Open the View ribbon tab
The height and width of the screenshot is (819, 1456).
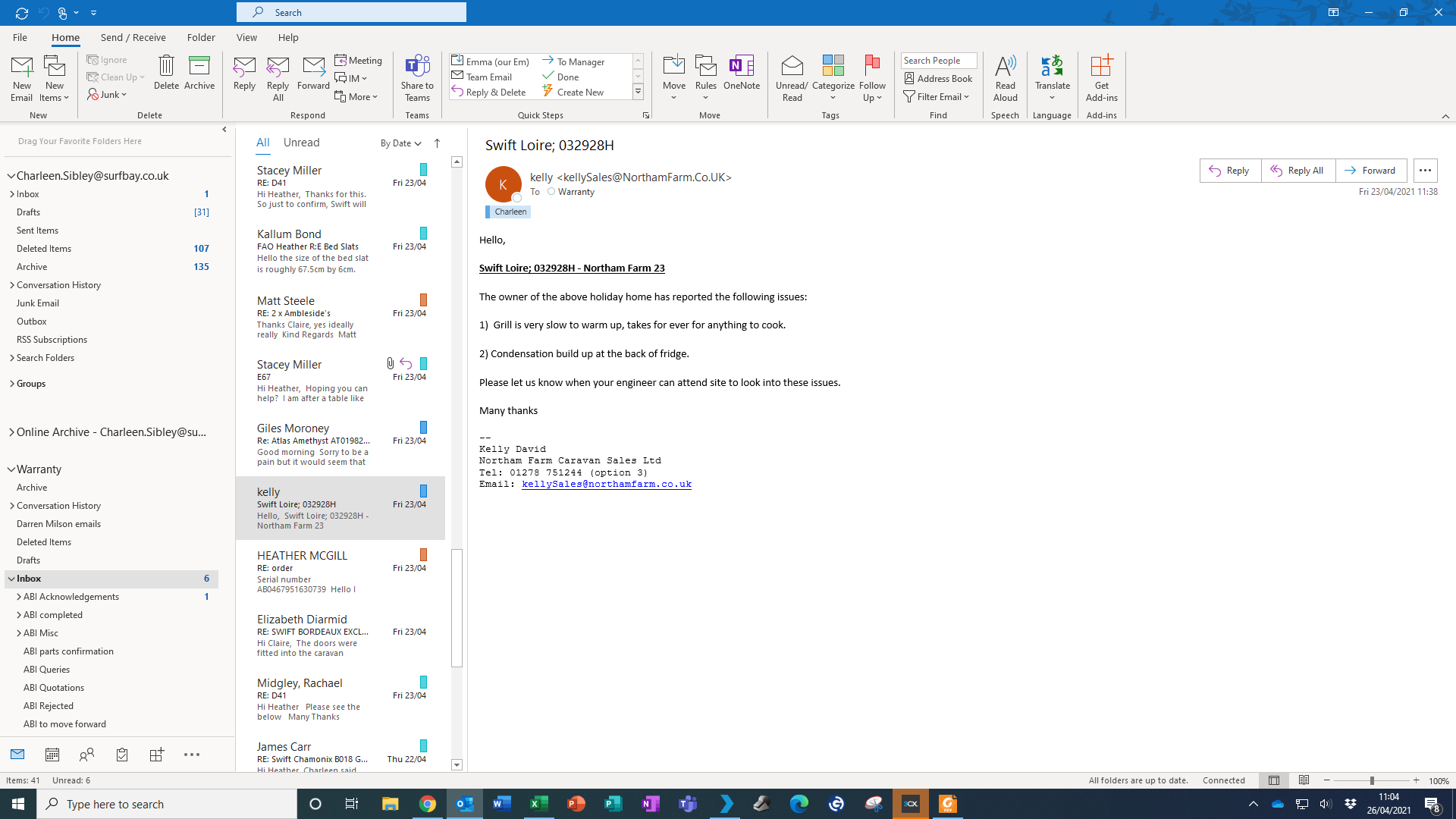coord(246,37)
